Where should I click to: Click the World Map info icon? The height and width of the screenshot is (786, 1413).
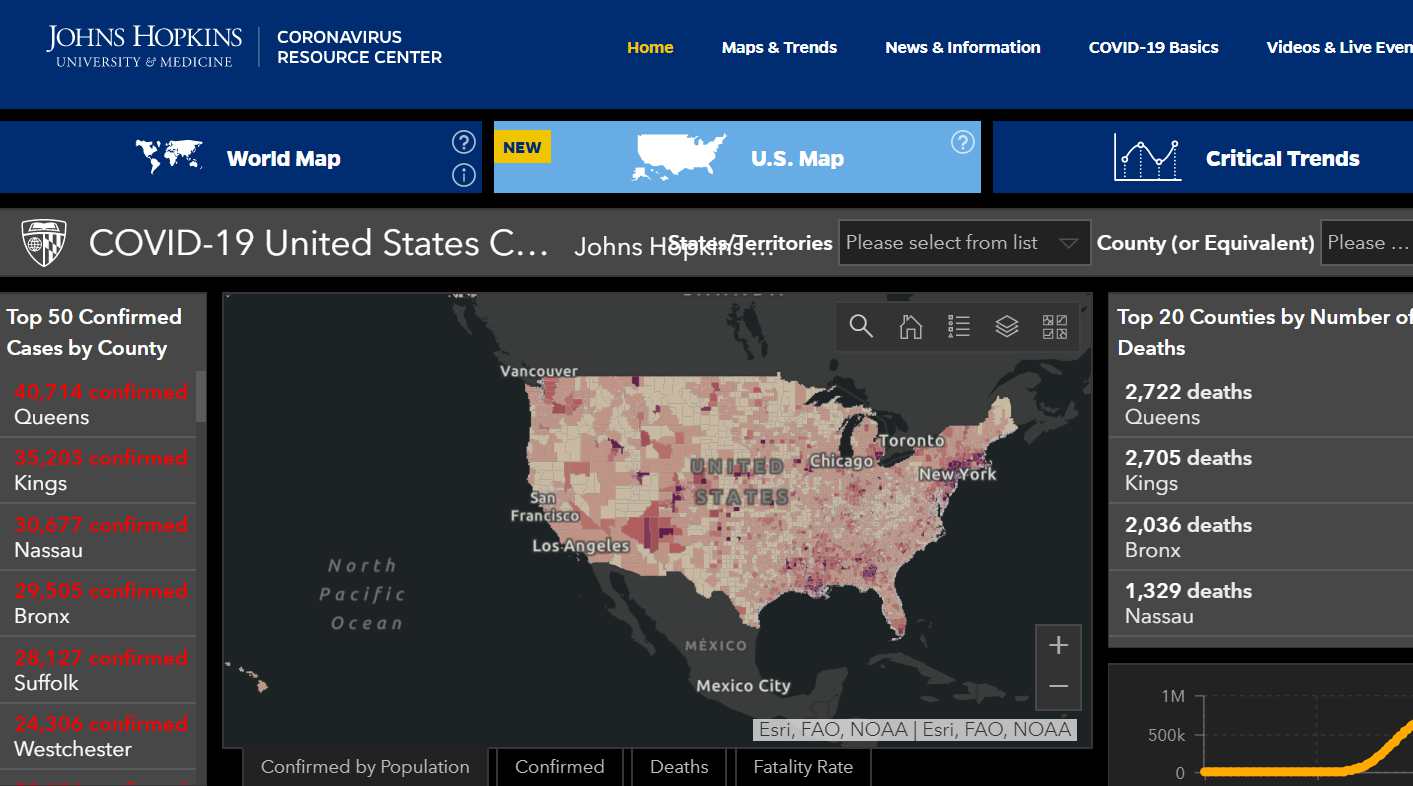(463, 175)
